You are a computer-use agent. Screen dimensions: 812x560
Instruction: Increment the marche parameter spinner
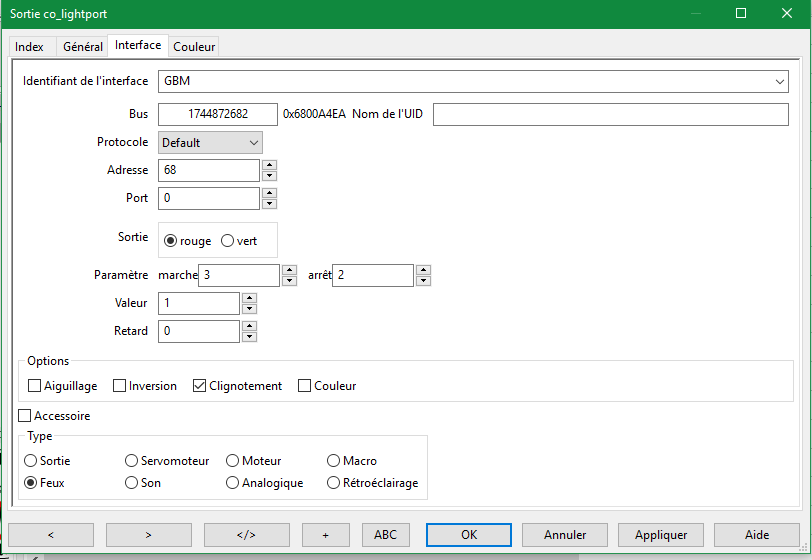click(289, 269)
